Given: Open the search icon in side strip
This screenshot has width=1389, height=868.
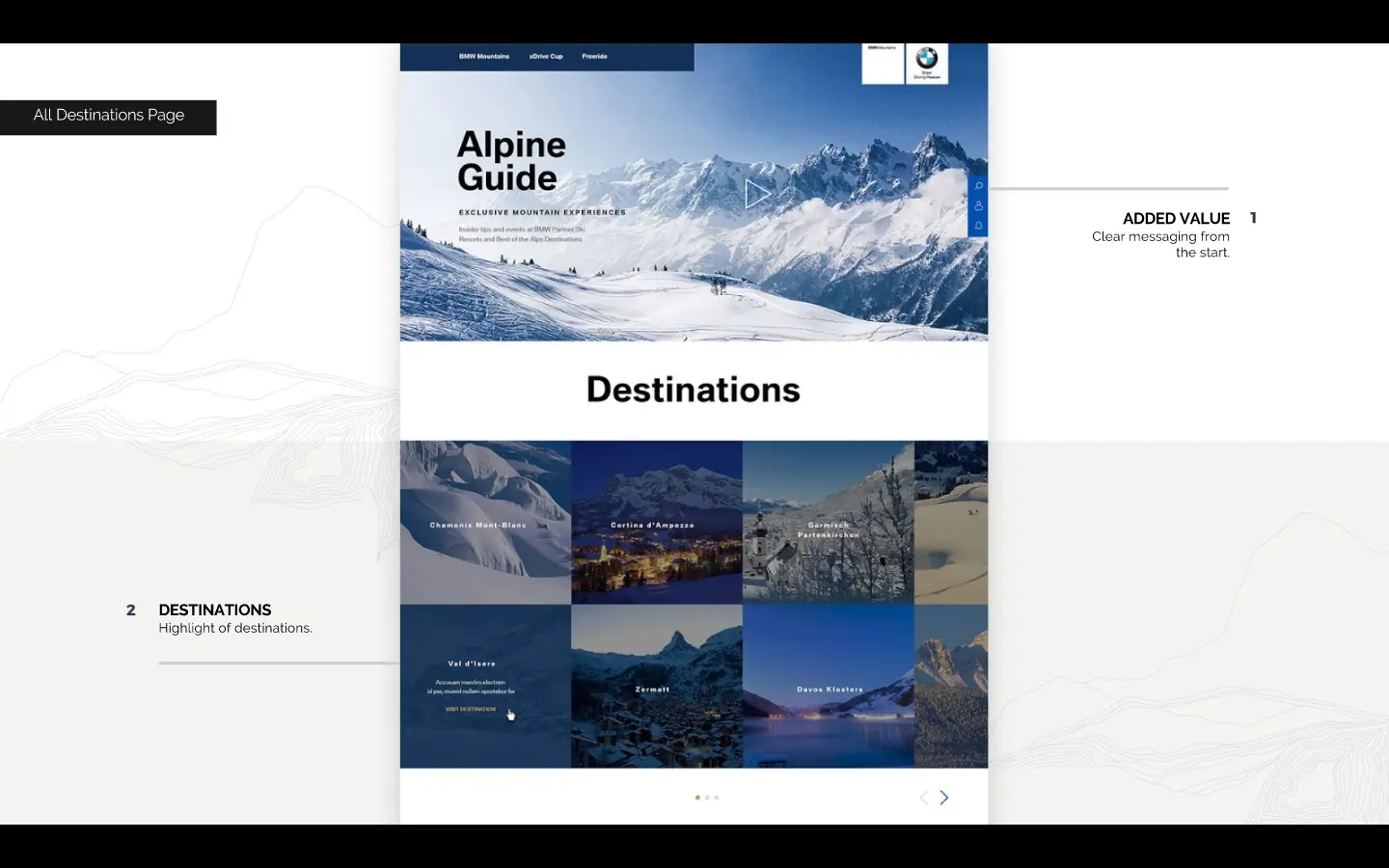Looking at the screenshot, I should click(x=978, y=186).
